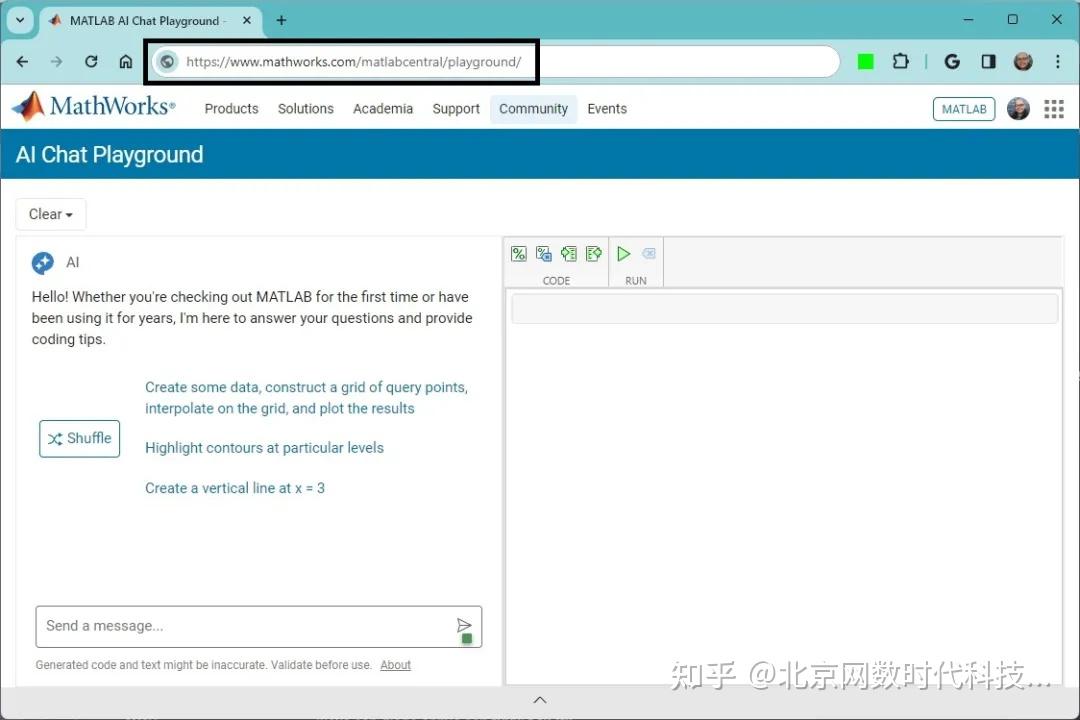The image size is (1080, 720).
Task: Click the browser extensions puzzle icon
Action: [x=900, y=61]
